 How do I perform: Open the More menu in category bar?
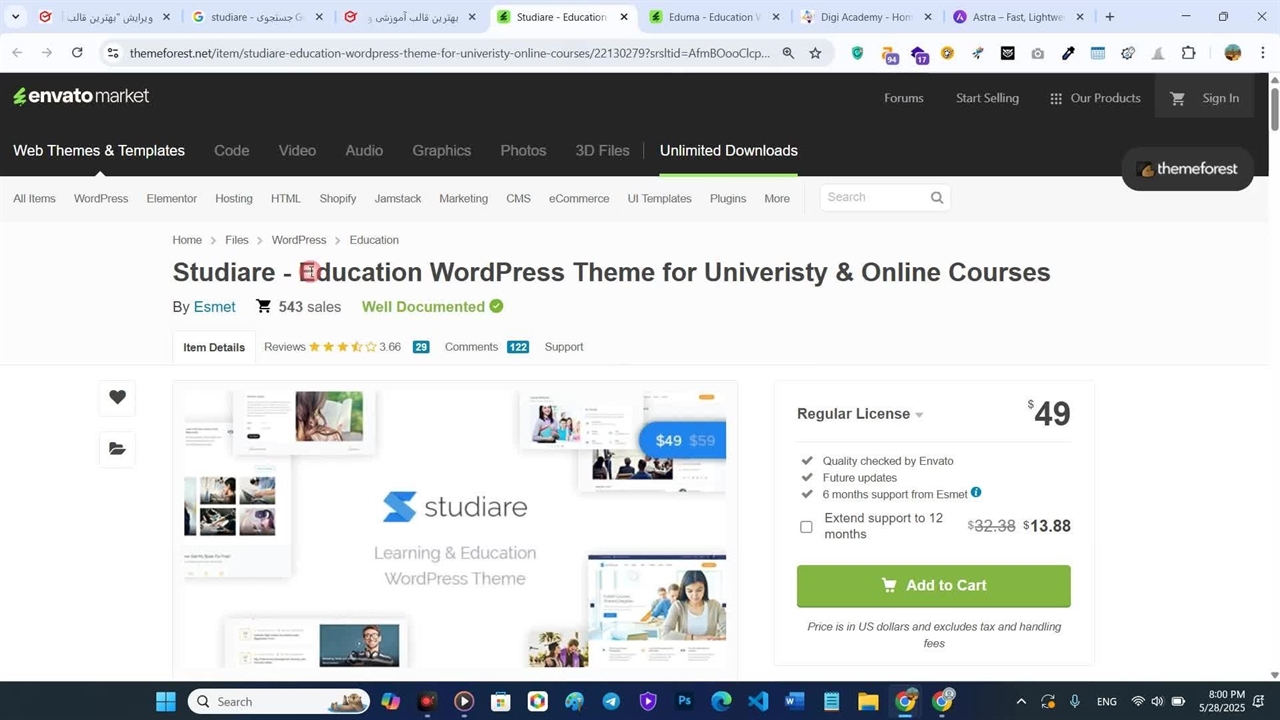pyautogui.click(x=776, y=198)
